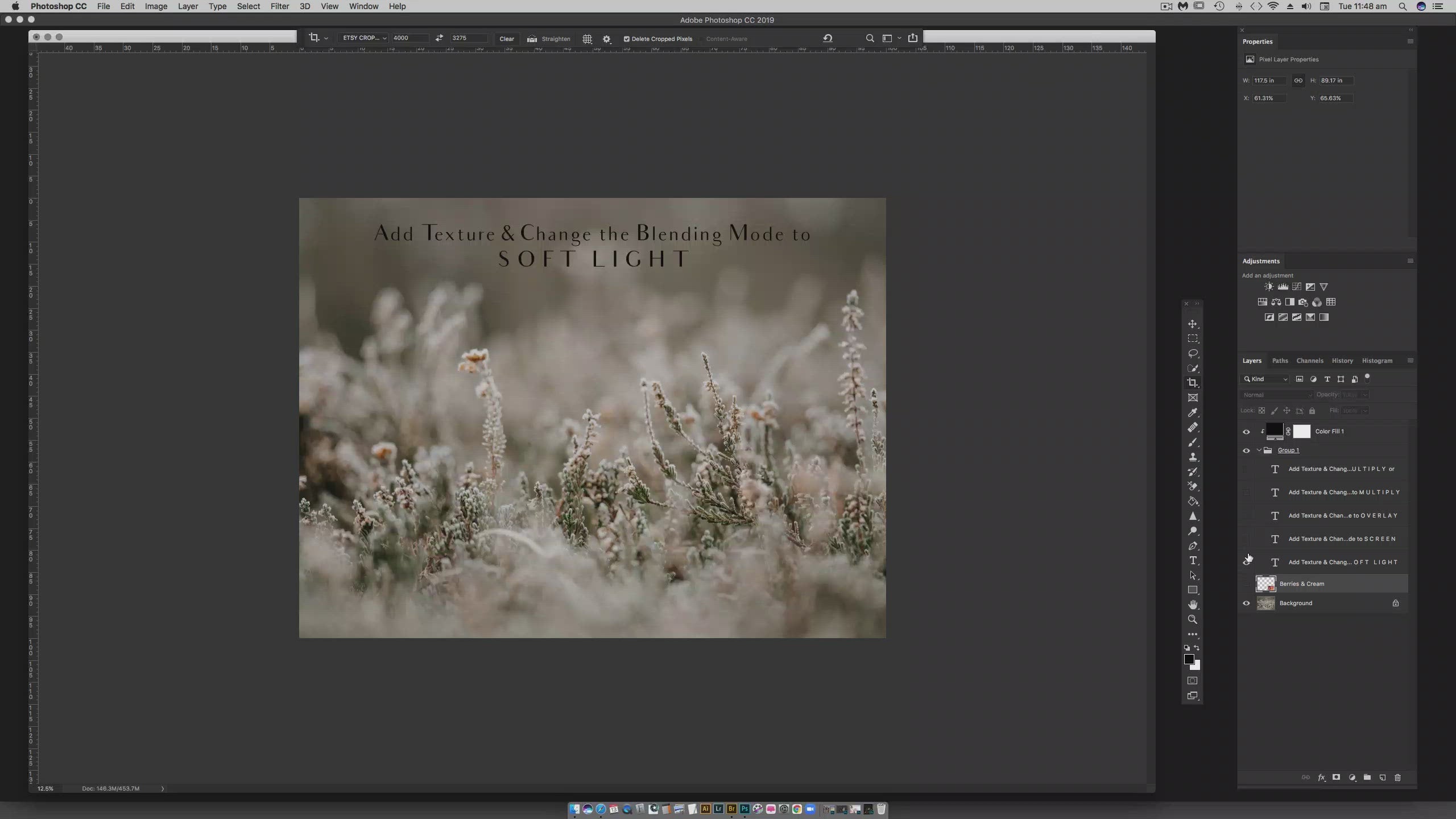Open the ETSY CROP preset dropdown
Screen dimensions: 1456x819
click(x=364, y=38)
